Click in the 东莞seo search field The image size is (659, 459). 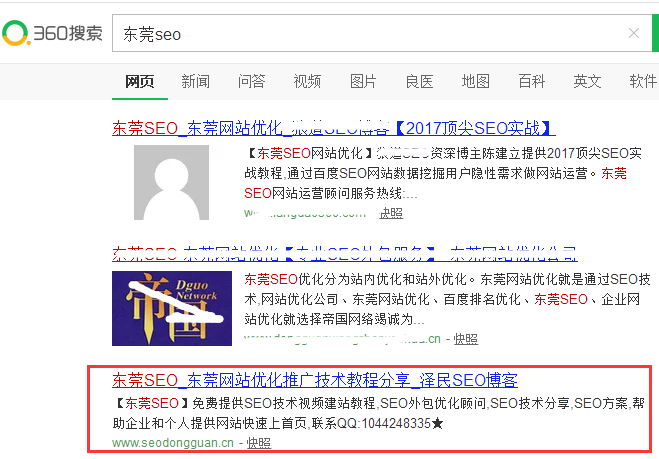click(x=382, y=33)
